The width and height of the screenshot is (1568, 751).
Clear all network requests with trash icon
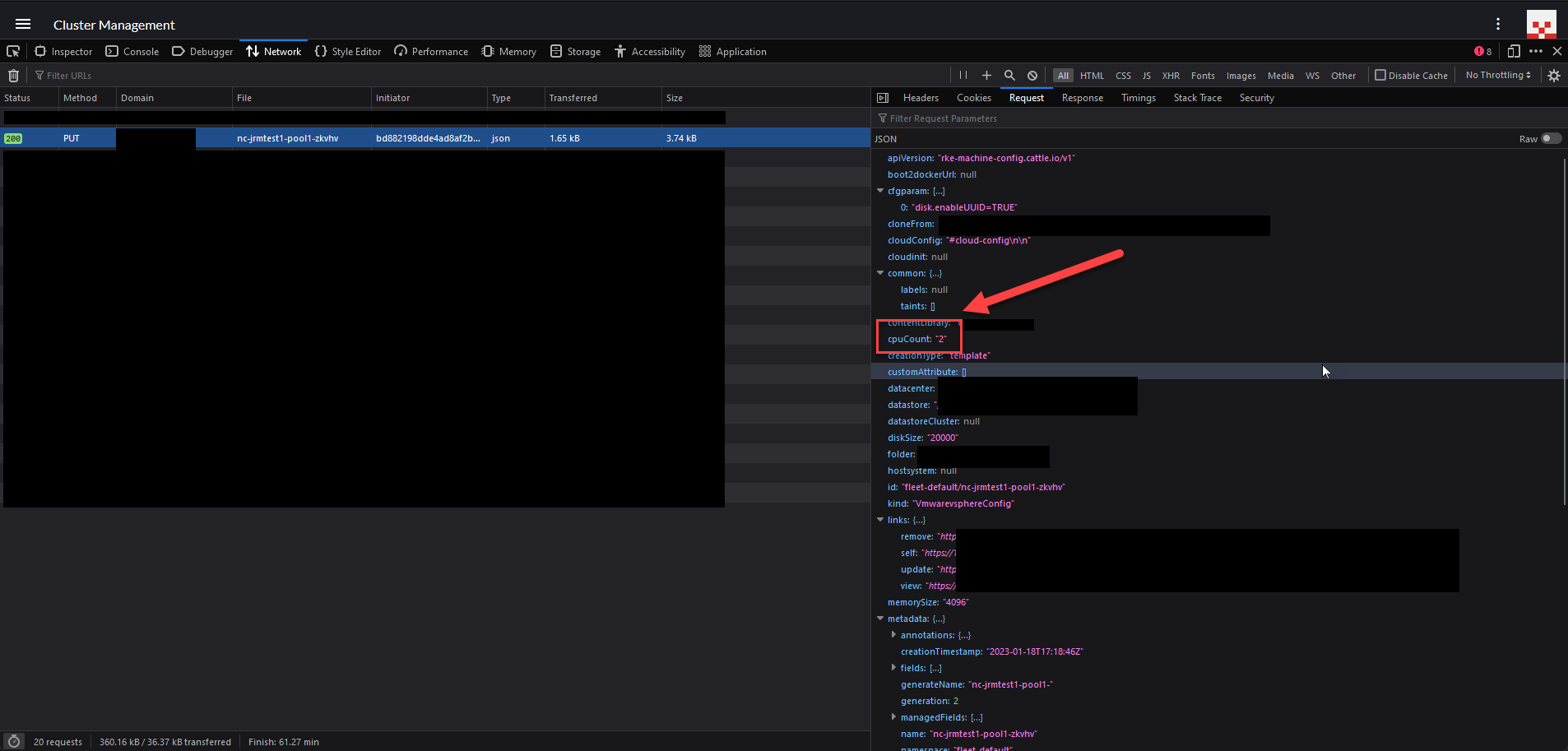point(13,75)
